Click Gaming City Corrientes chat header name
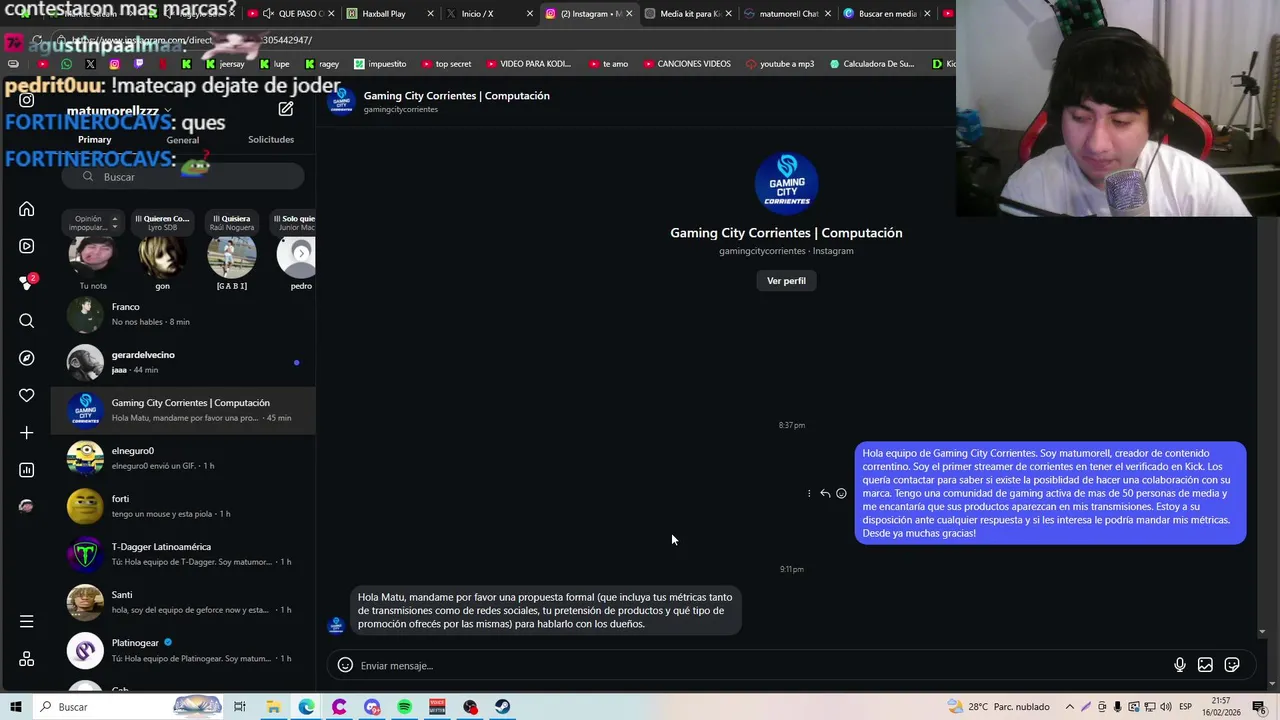 (x=456, y=96)
